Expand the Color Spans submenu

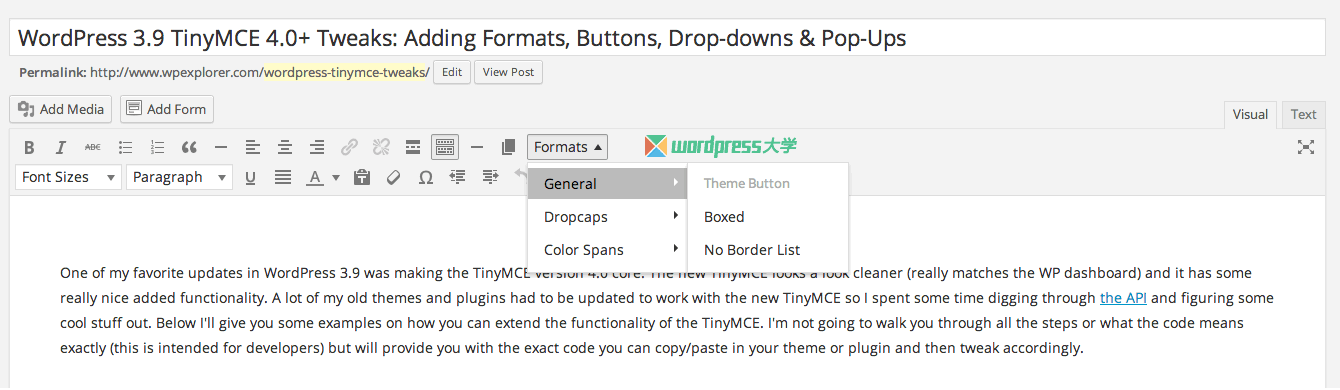pos(608,250)
